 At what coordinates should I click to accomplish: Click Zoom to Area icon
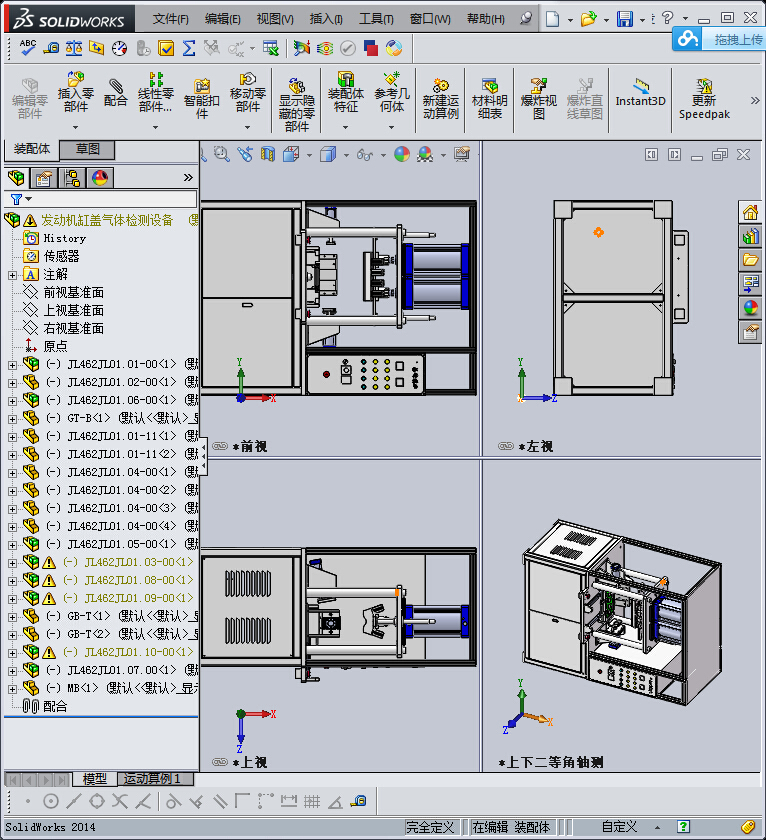click(x=222, y=155)
